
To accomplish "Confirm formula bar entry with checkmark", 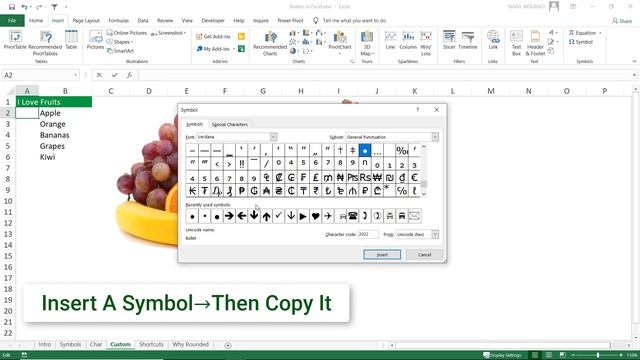I will tap(115, 75).
